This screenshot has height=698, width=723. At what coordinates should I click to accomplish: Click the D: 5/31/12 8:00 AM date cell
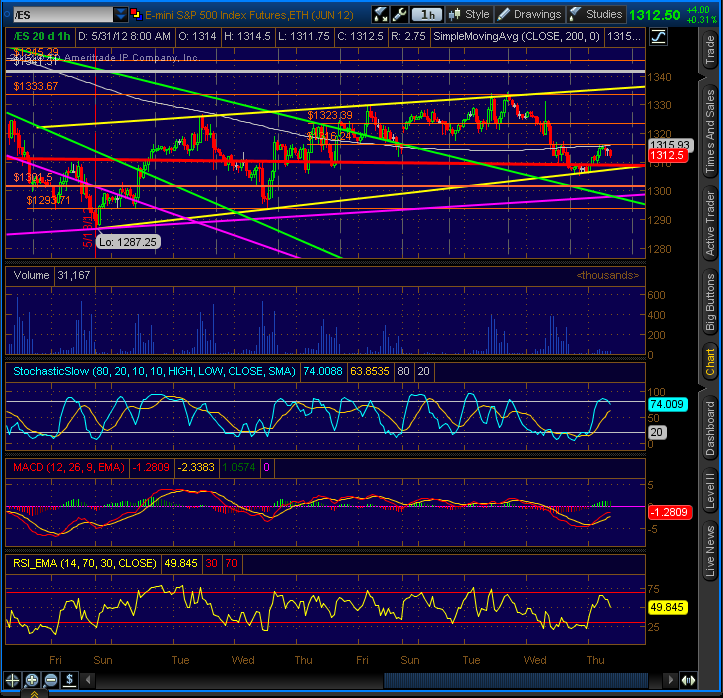point(124,36)
